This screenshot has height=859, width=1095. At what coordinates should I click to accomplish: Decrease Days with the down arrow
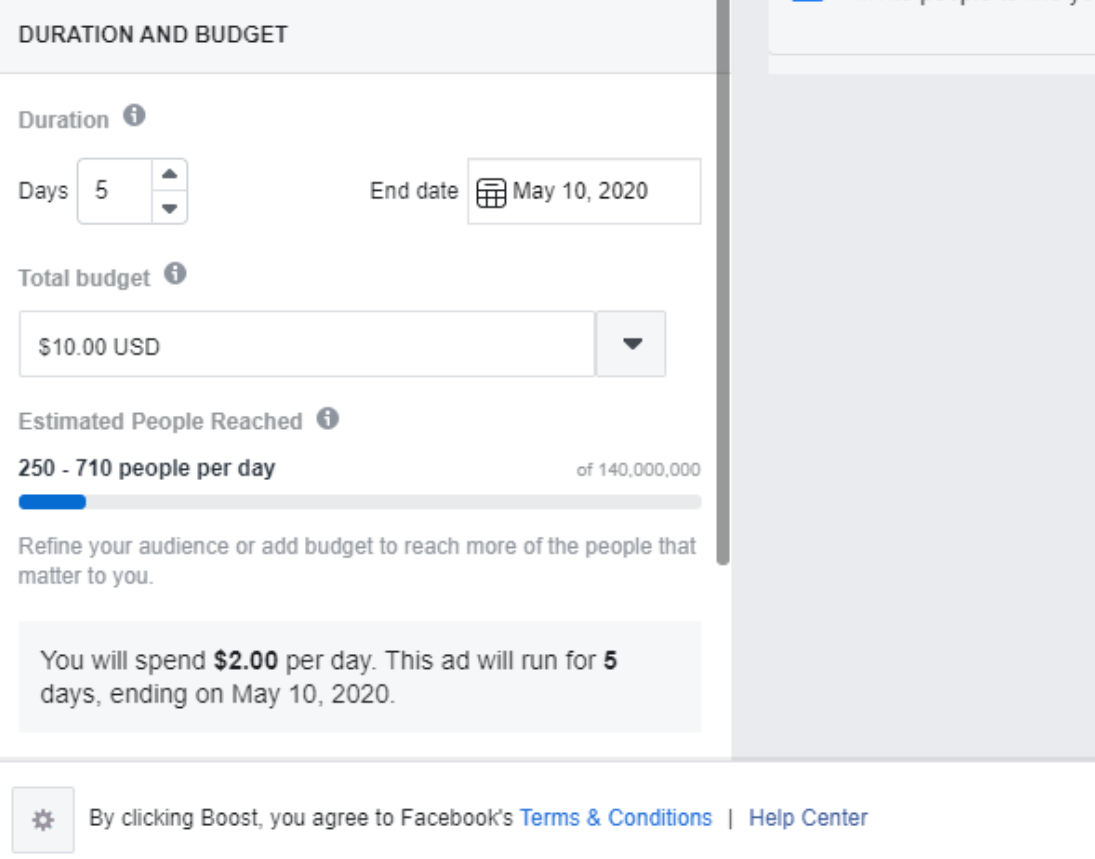click(x=169, y=208)
